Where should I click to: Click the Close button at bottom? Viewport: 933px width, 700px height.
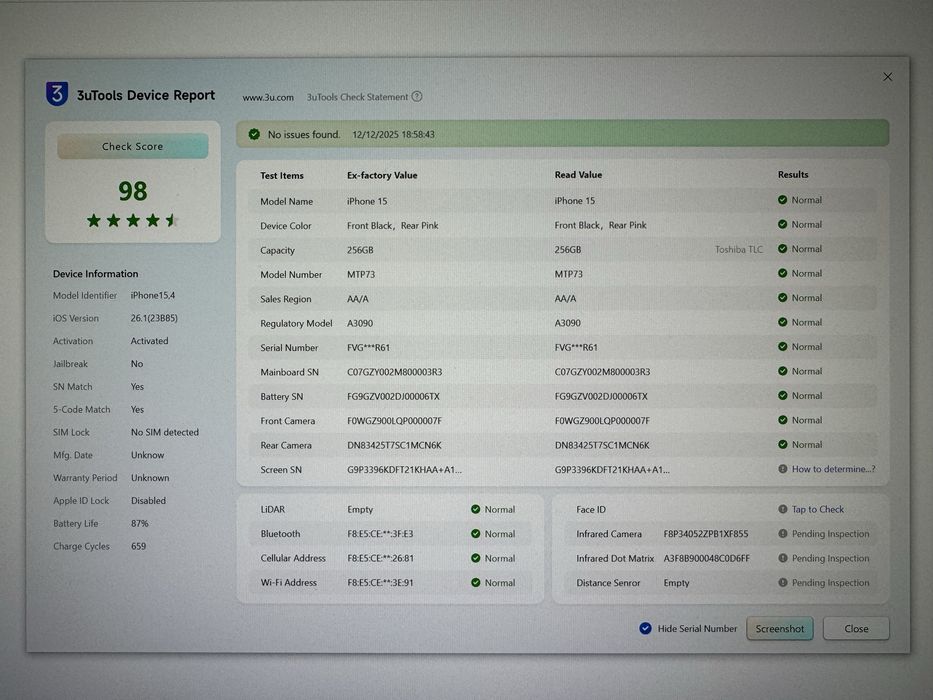(856, 629)
